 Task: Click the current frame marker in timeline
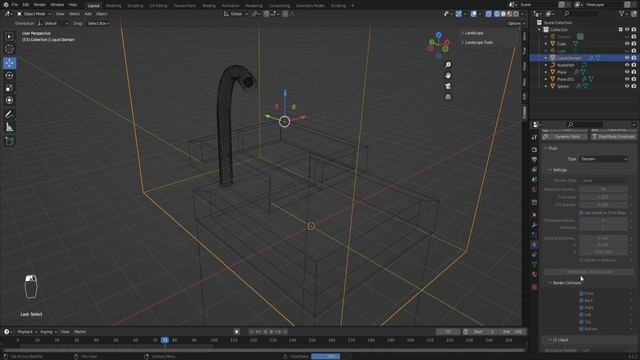[x=164, y=340]
